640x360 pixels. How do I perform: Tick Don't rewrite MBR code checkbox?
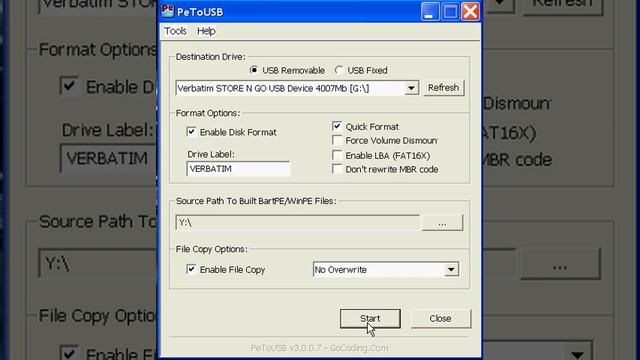337,169
